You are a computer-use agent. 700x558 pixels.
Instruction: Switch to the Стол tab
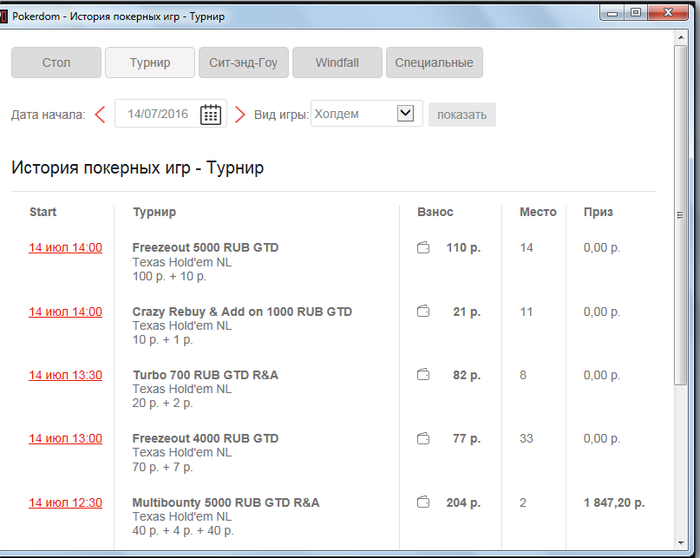coord(56,62)
